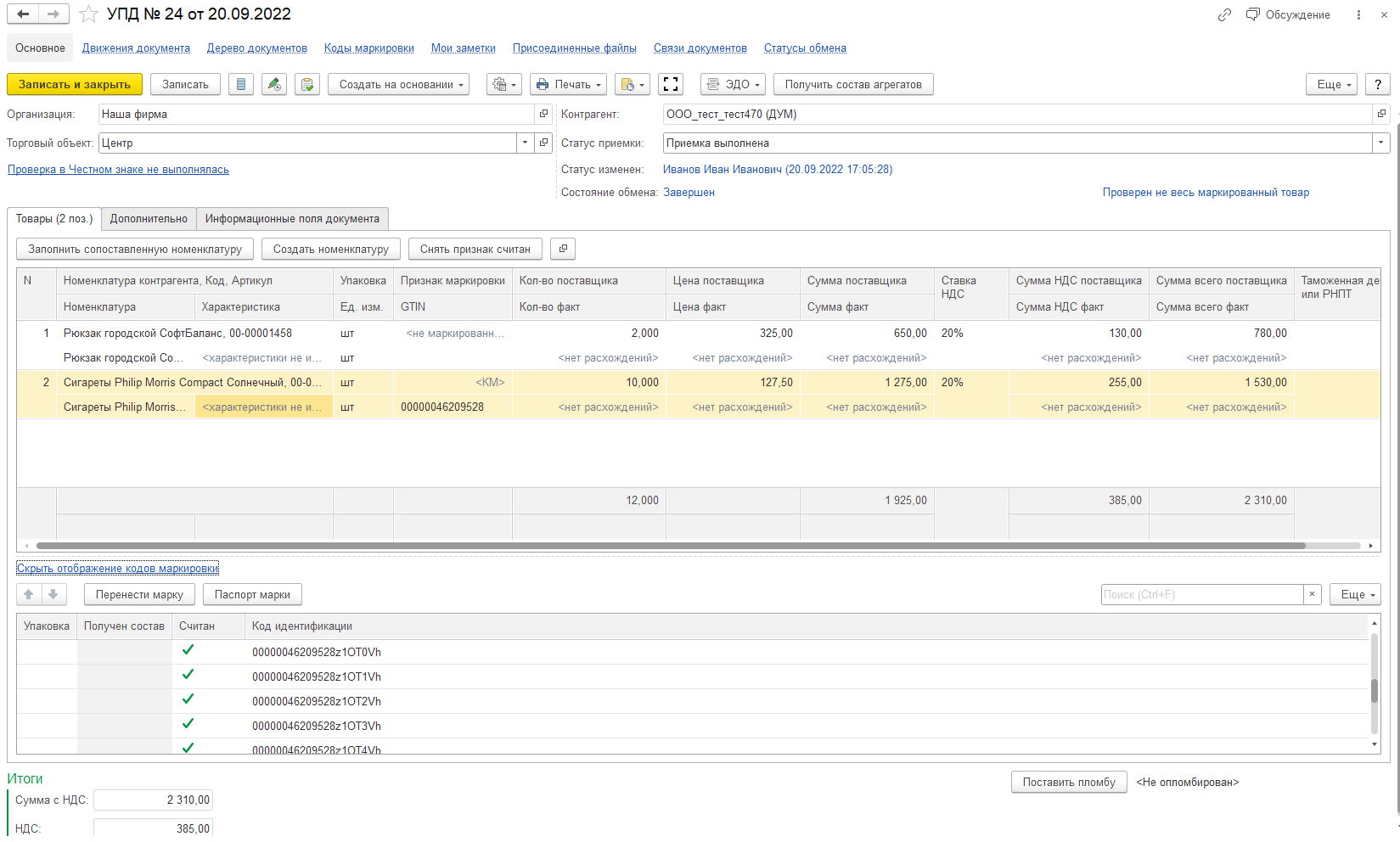This screenshot has width=1400, height=842.
Task: Switch to the Дополнительно tab
Action: [x=149, y=218]
